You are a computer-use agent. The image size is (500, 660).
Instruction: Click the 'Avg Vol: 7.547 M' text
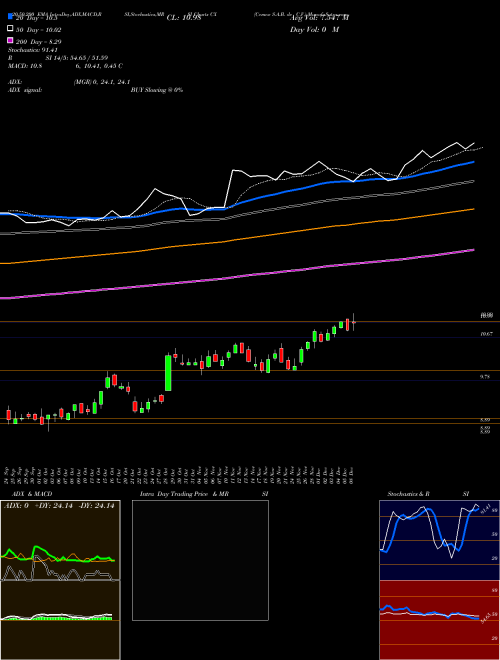tap(319, 18)
